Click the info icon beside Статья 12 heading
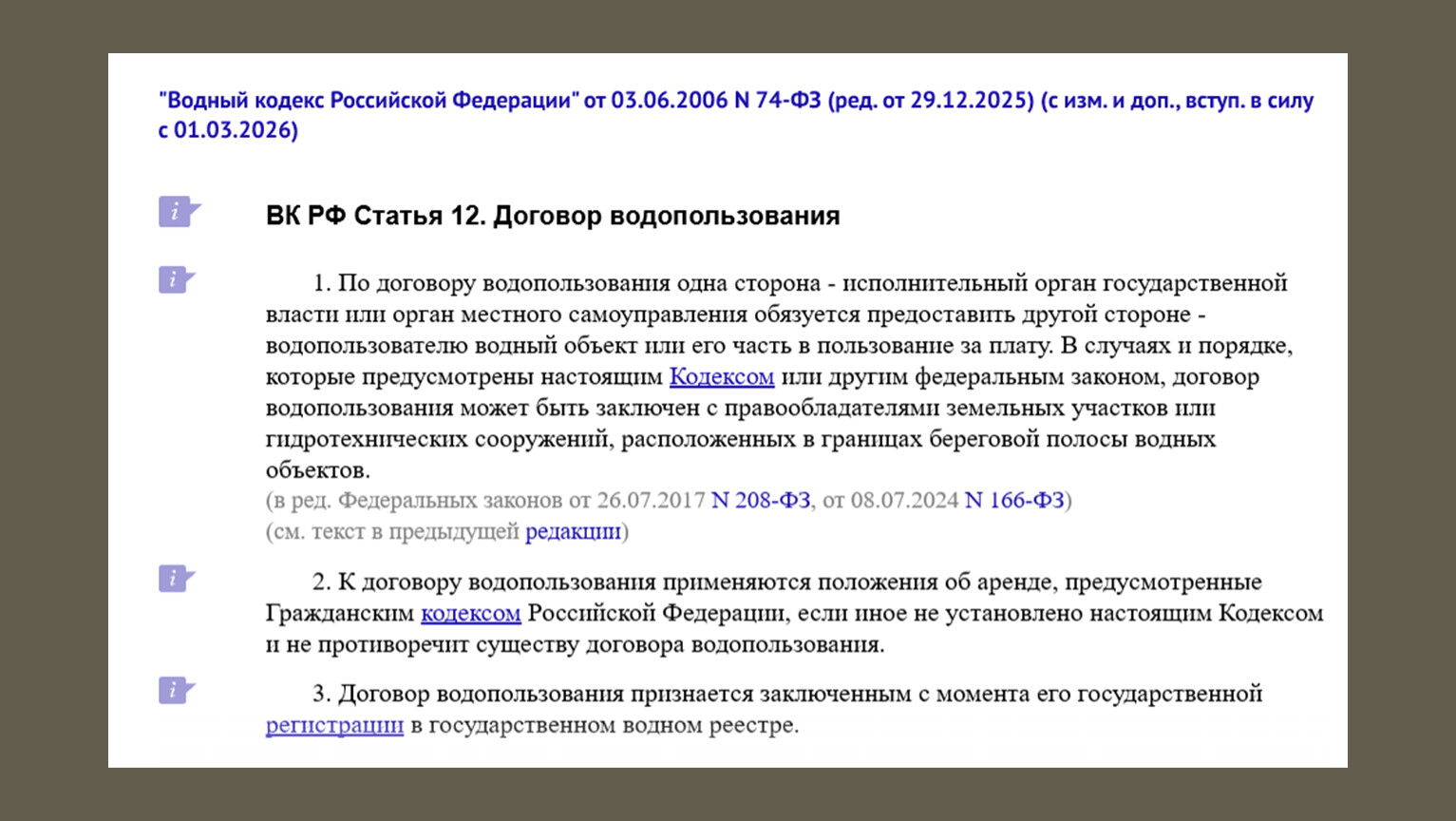 tap(177, 212)
